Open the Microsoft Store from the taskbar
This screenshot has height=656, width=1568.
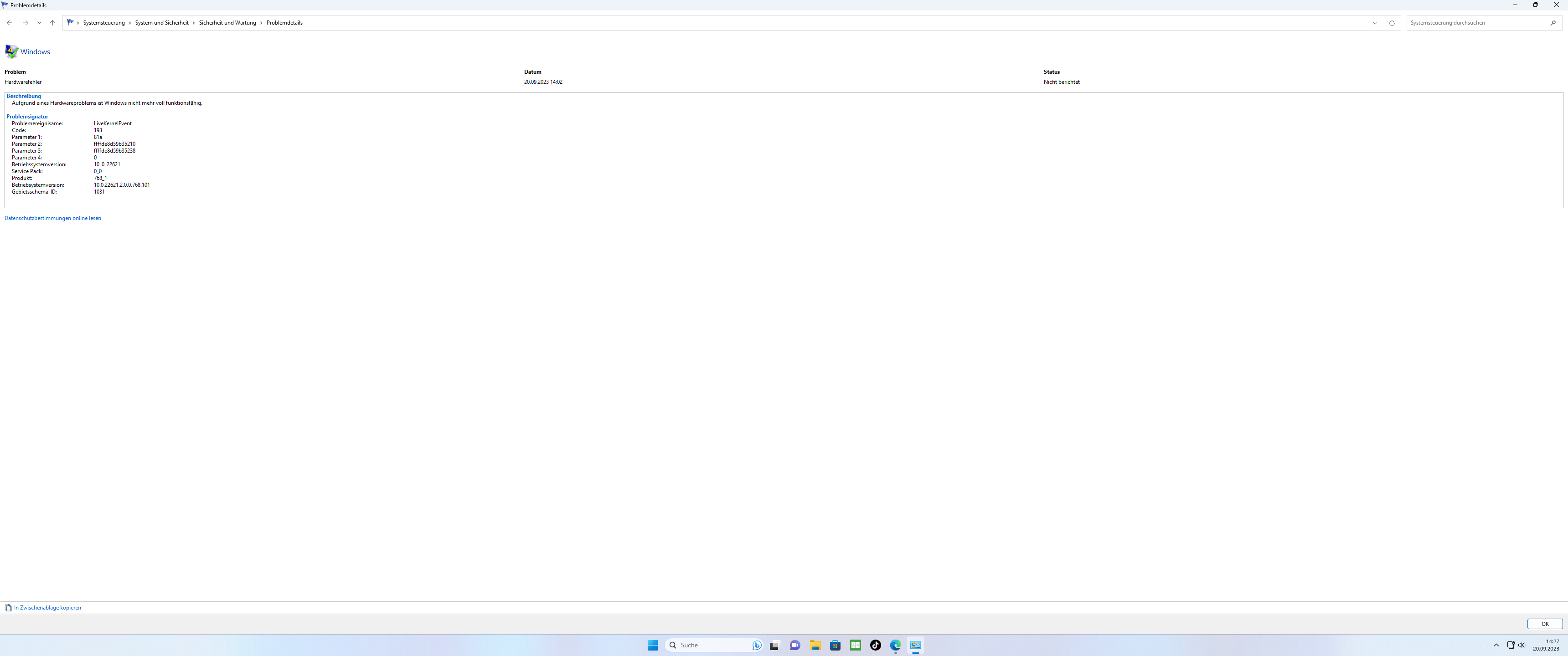coord(835,645)
